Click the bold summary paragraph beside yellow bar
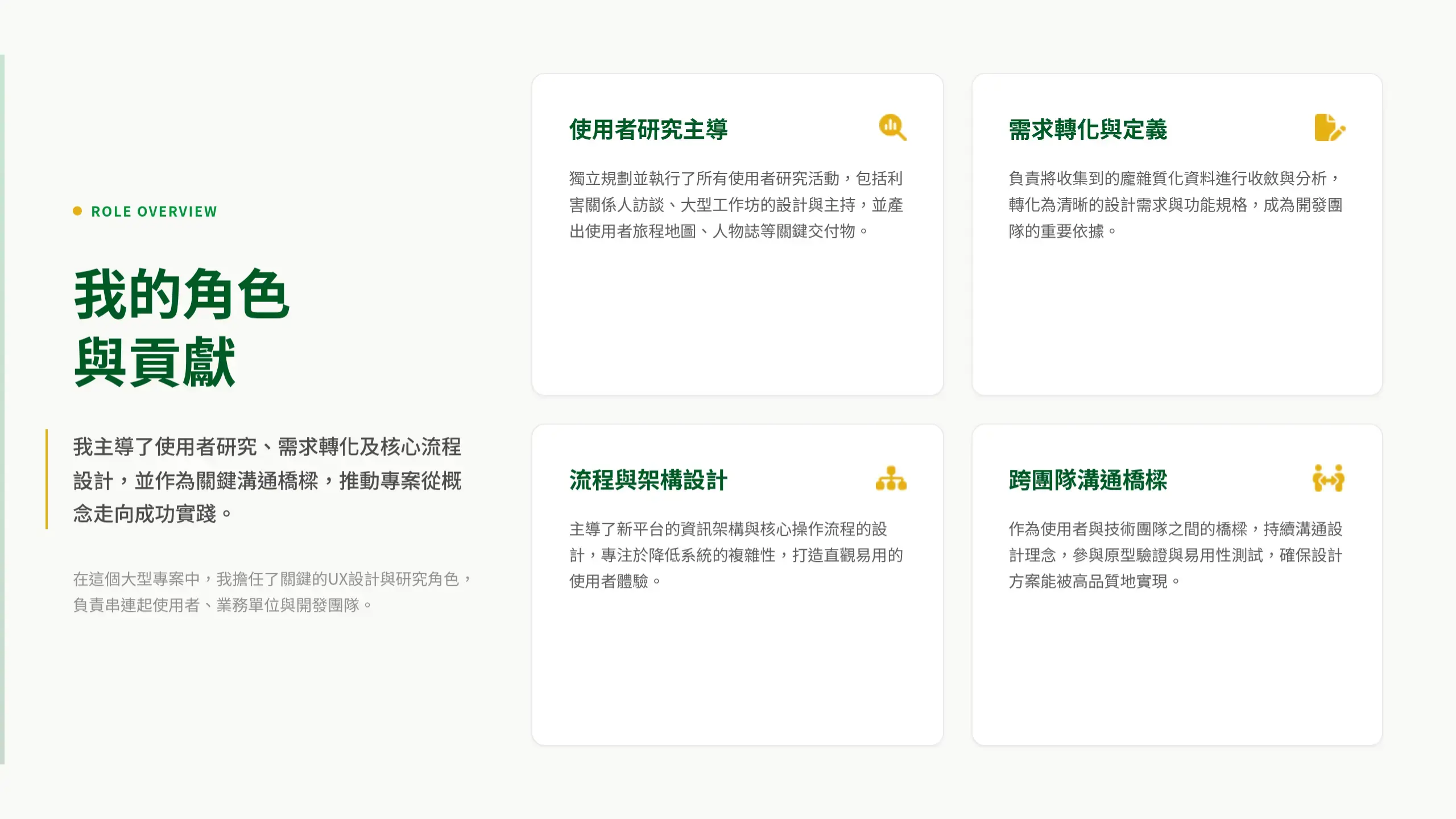Image resolution: width=1456 pixels, height=819 pixels. click(267, 480)
